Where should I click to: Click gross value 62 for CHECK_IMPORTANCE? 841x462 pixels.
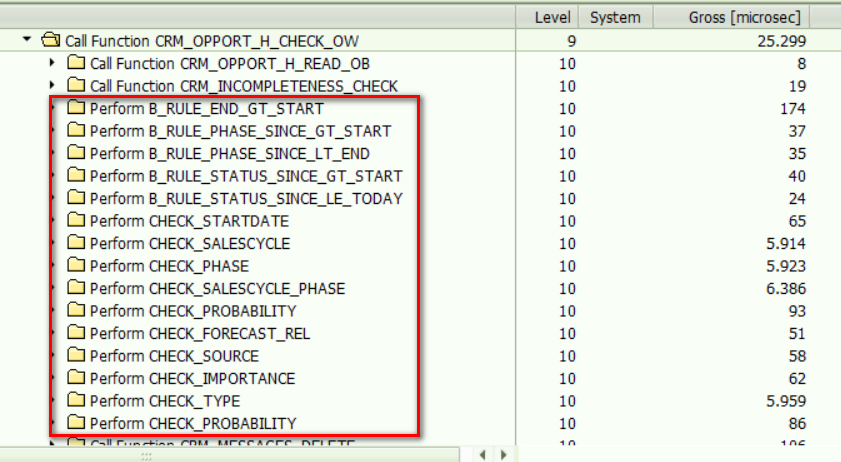click(x=797, y=379)
